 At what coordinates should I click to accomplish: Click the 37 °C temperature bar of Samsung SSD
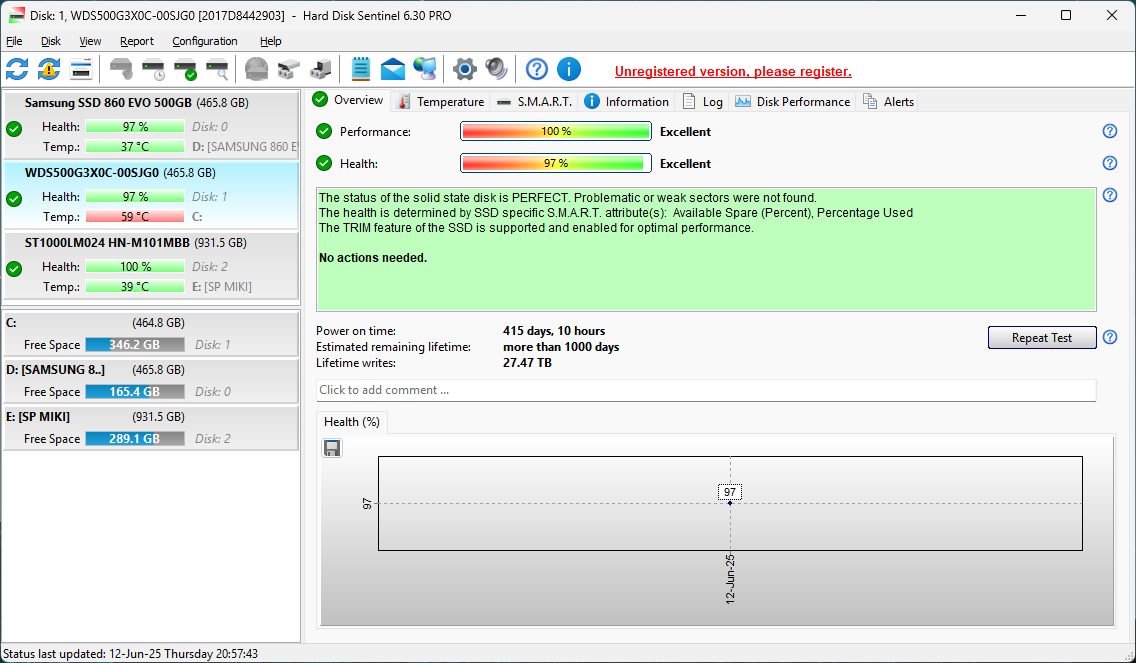click(135, 146)
